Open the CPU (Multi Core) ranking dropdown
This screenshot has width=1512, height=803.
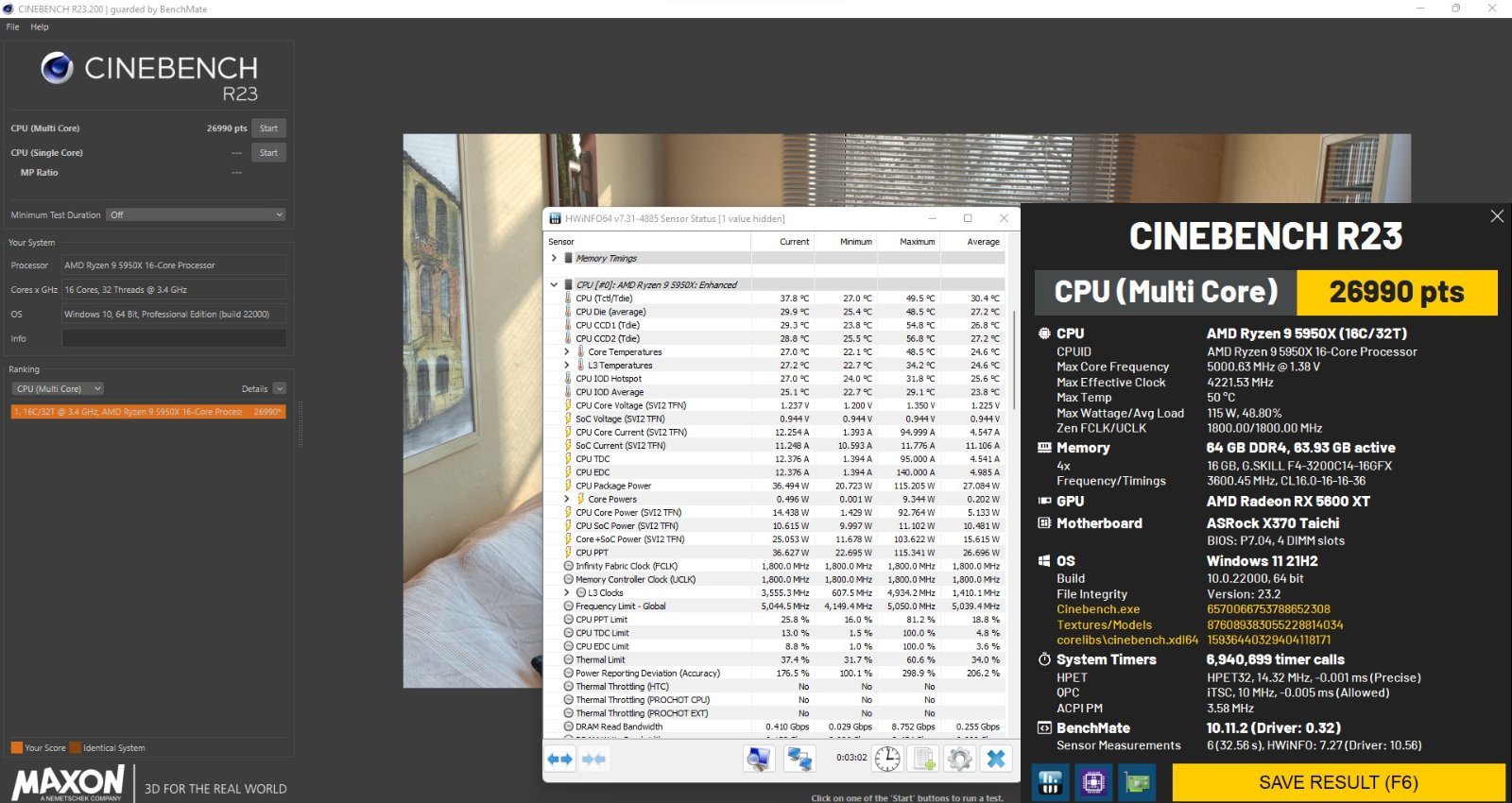coord(58,388)
